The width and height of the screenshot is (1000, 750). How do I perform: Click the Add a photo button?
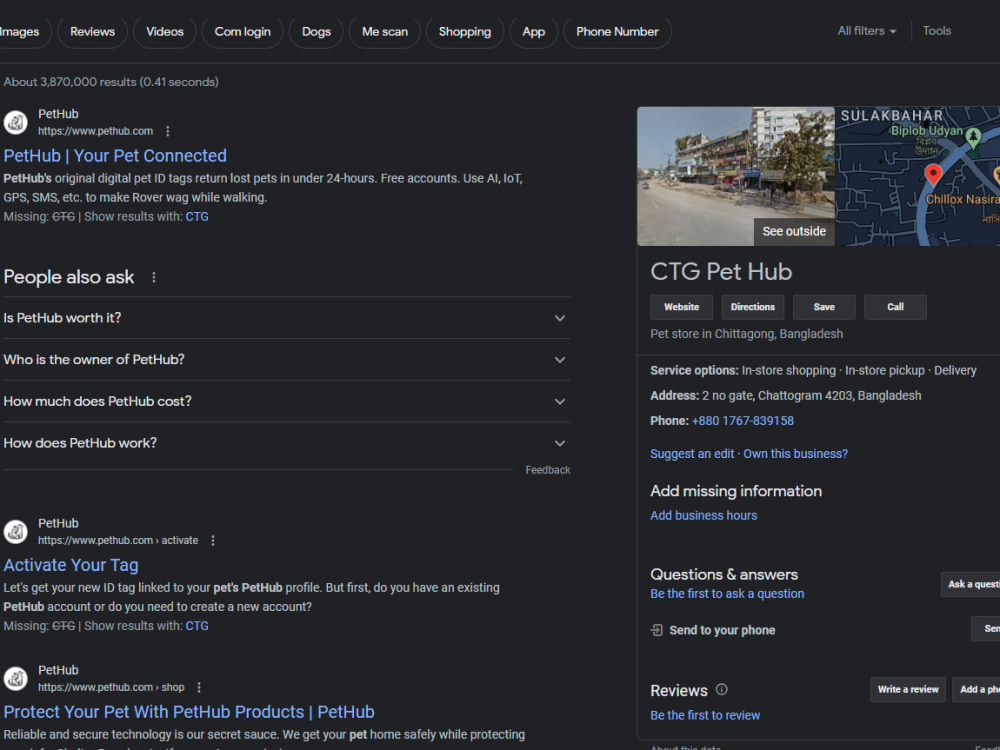click(976, 689)
